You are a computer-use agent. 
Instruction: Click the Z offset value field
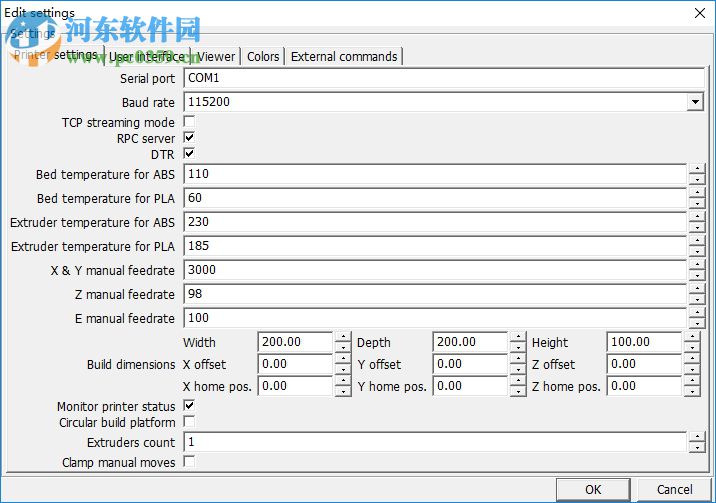coord(644,364)
